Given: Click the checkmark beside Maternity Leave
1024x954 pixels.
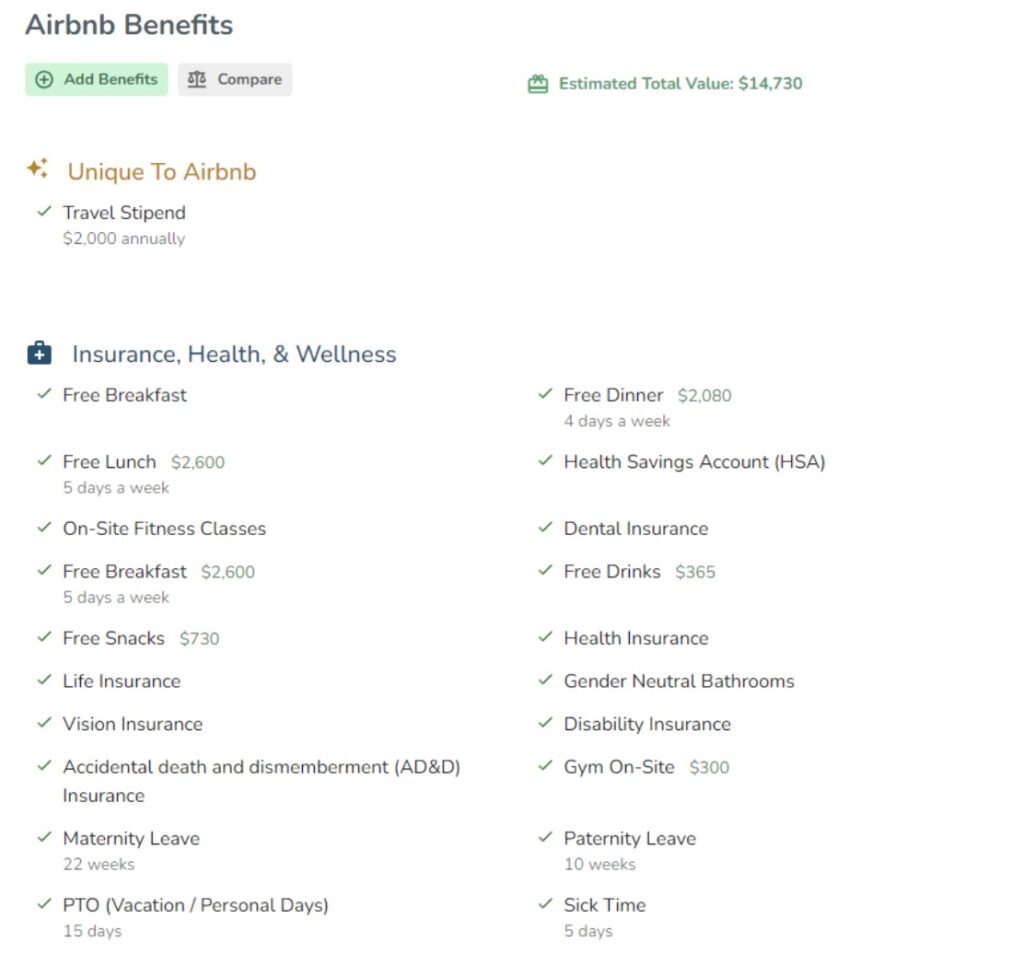Looking at the screenshot, I should (x=44, y=837).
